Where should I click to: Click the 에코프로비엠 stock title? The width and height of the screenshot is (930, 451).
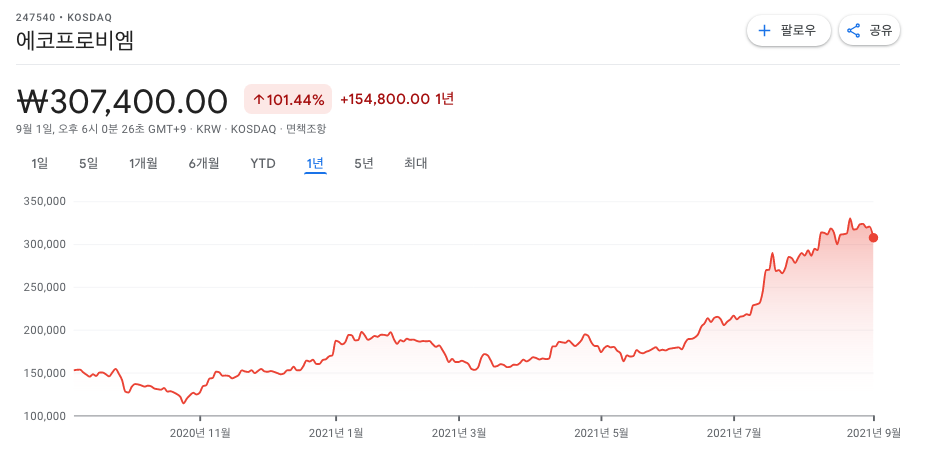pyautogui.click(x=75, y=40)
